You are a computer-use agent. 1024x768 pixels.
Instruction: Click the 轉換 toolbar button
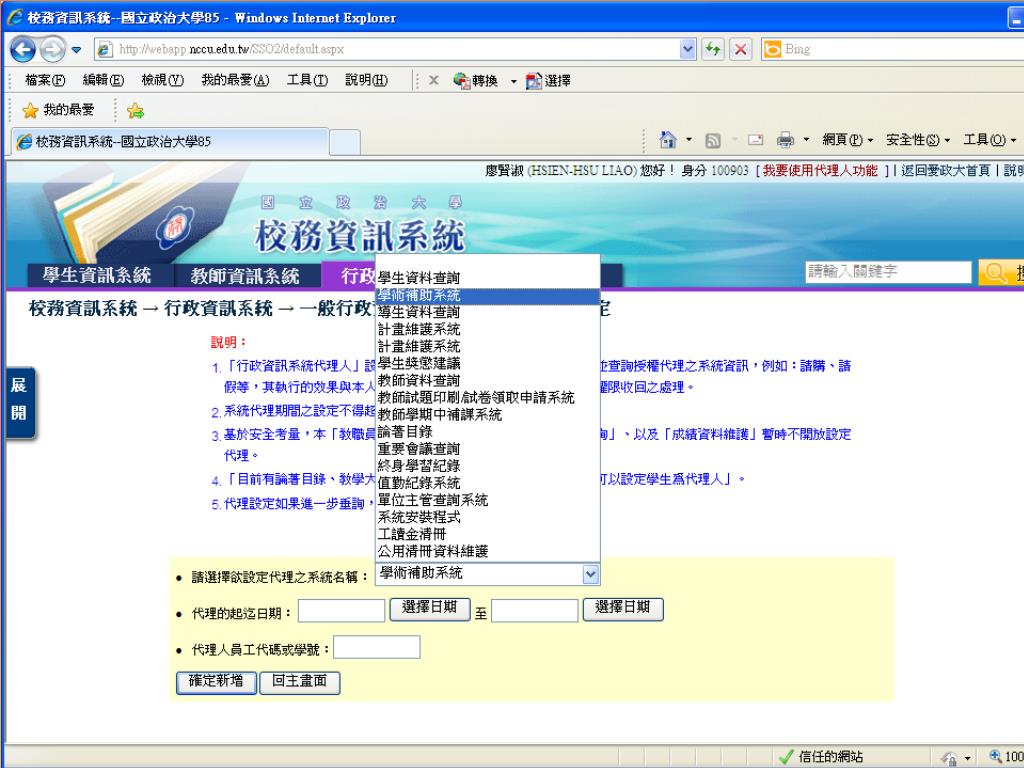coord(475,80)
